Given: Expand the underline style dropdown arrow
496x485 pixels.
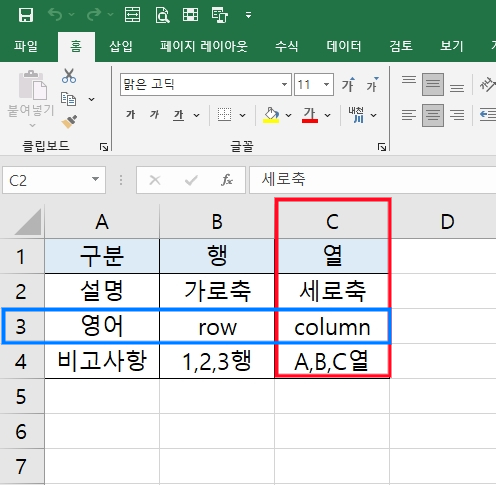Looking at the screenshot, I should (197, 115).
